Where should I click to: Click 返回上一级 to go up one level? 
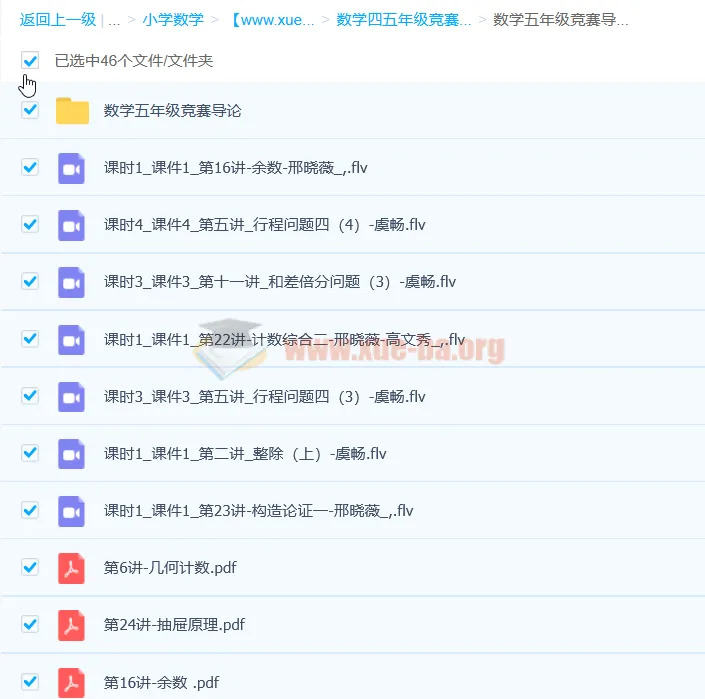point(57,19)
